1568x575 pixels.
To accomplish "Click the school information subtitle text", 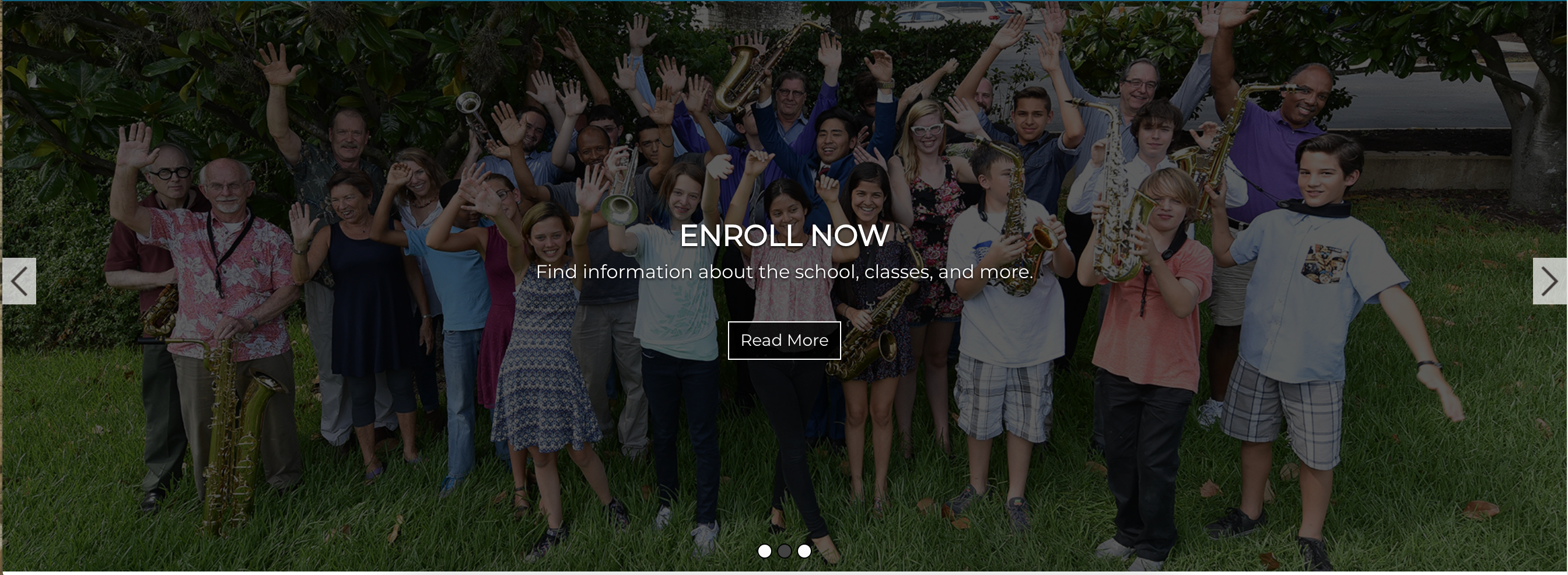I will (x=784, y=272).
